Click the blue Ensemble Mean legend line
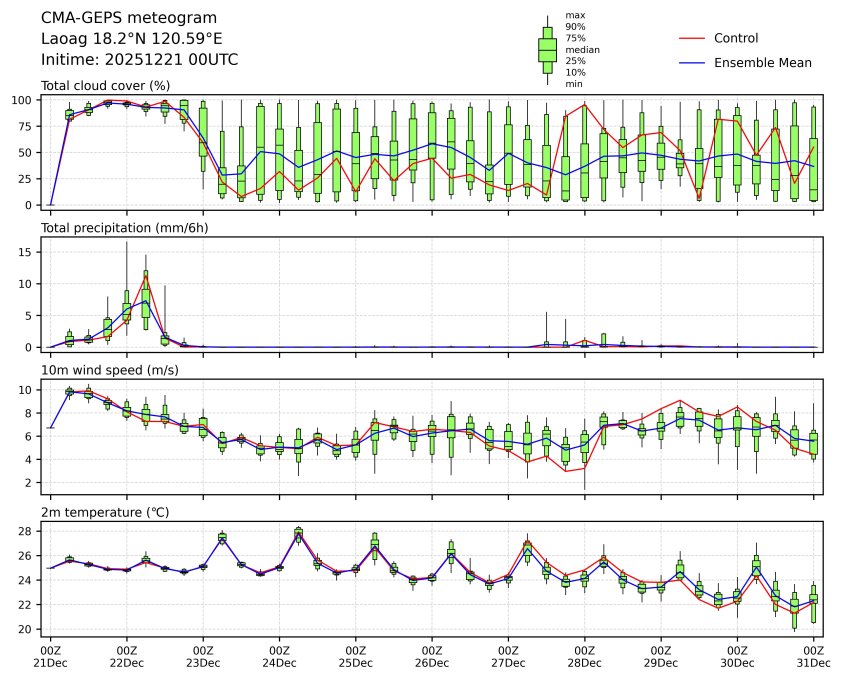Viewport: 842px width, 680px height. [x=692, y=62]
